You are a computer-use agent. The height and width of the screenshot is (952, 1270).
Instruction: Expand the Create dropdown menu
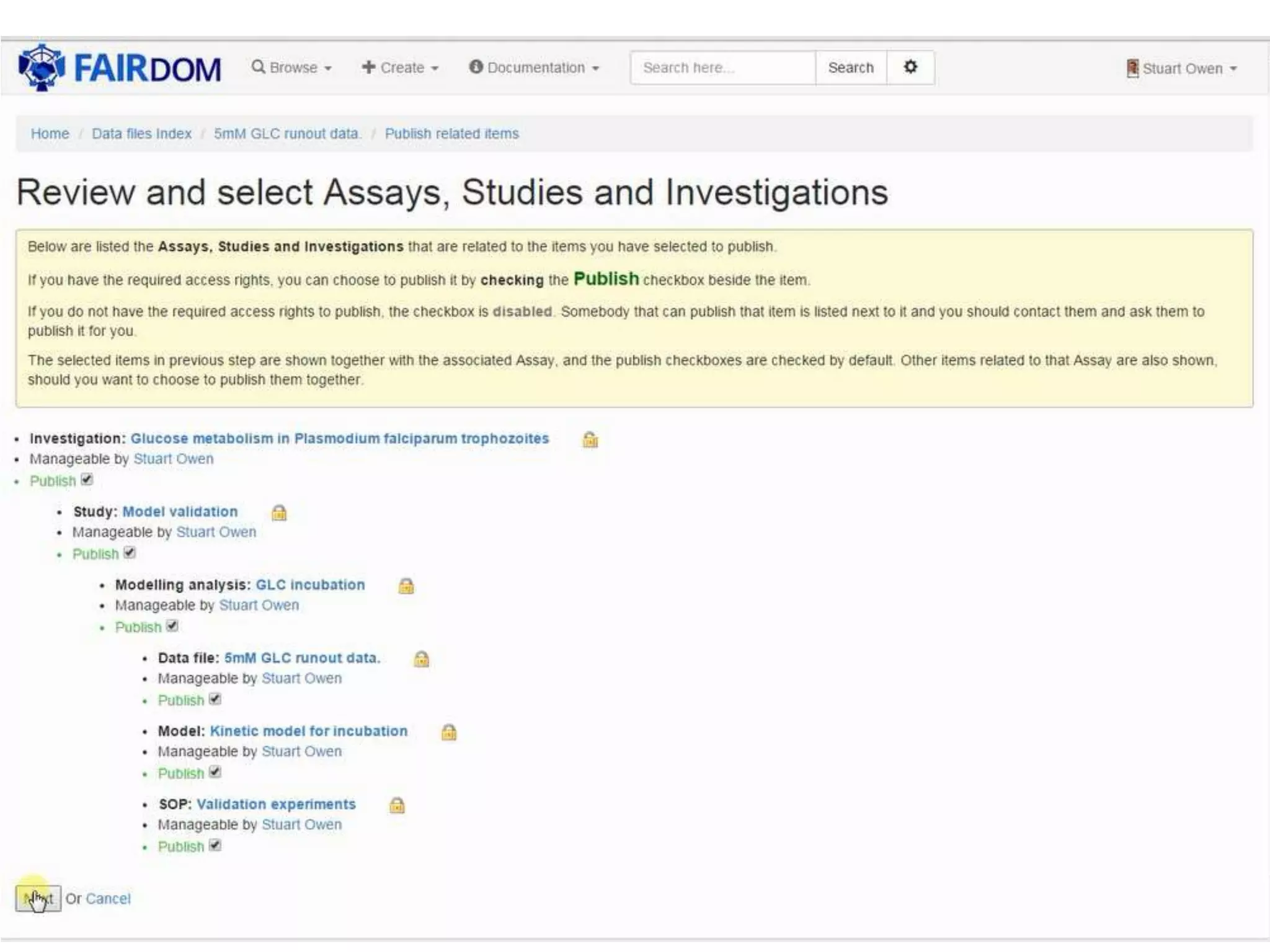click(x=401, y=68)
